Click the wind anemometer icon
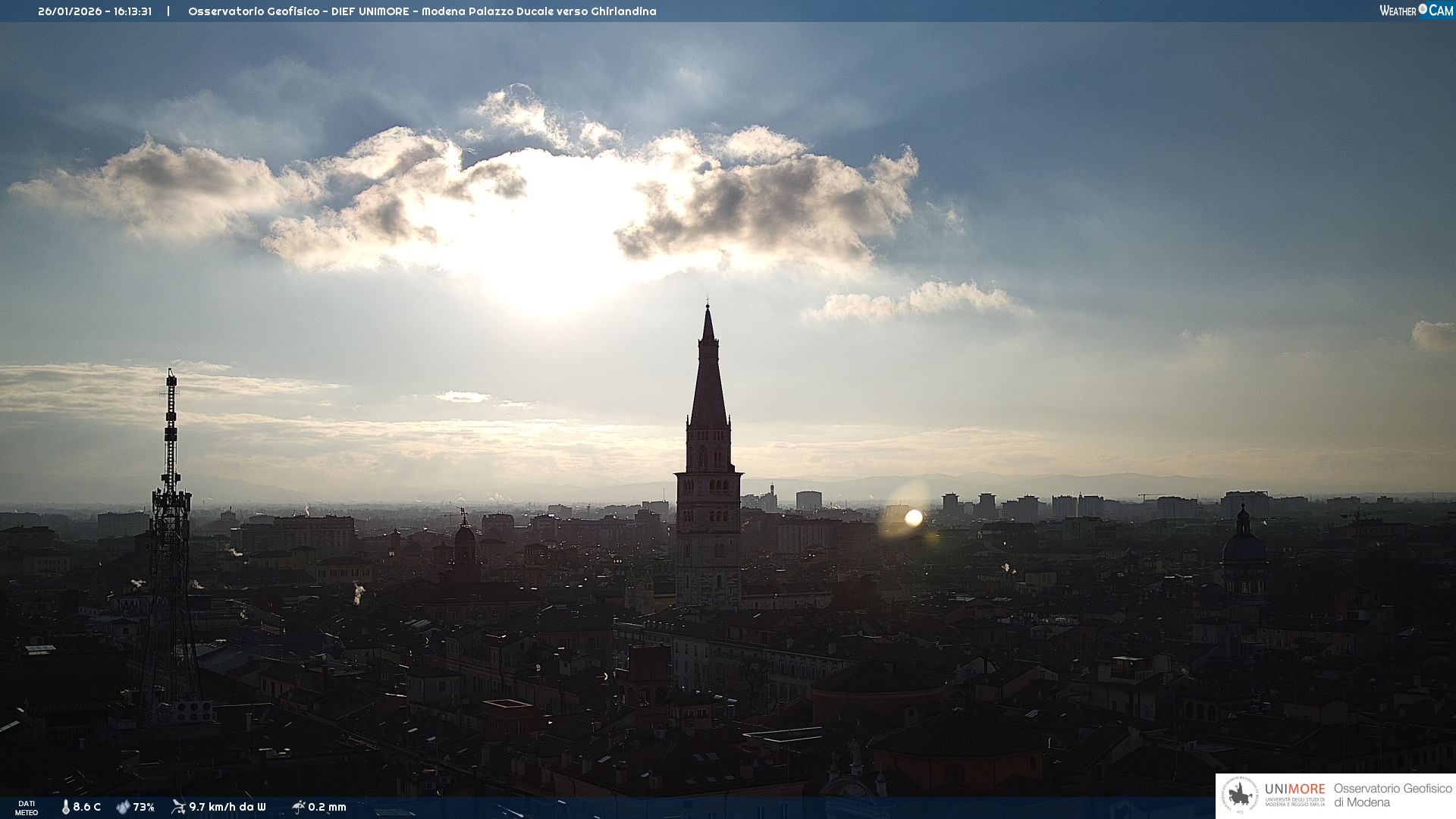 click(x=178, y=807)
